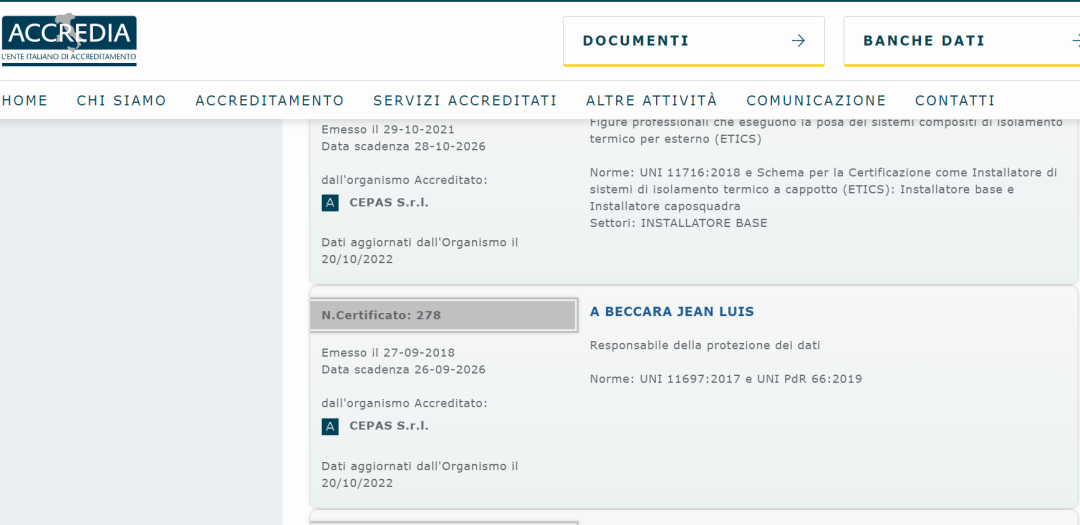Click the 'A' accreditation icon in the ETICS card
Viewport: 1080px width, 525px height.
[x=330, y=203]
